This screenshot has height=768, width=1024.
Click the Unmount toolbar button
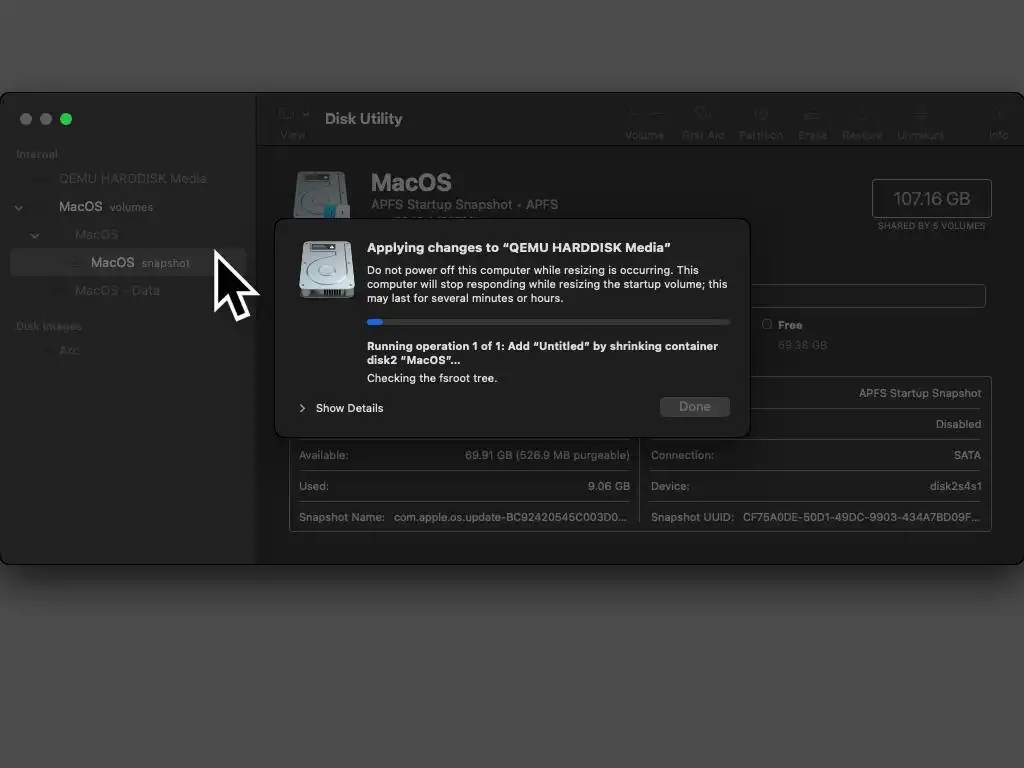tap(920, 123)
